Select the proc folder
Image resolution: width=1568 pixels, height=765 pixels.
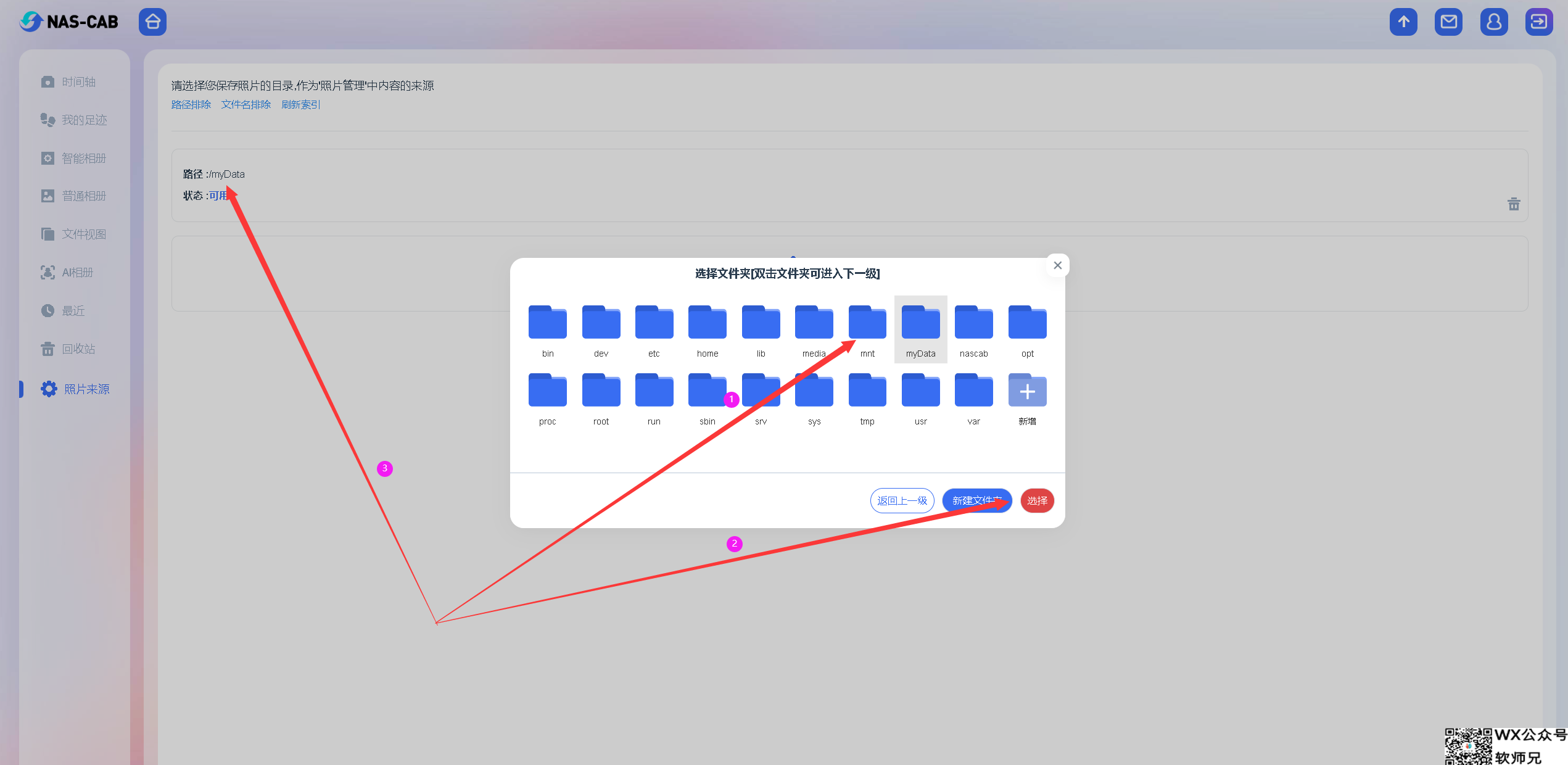click(x=548, y=397)
